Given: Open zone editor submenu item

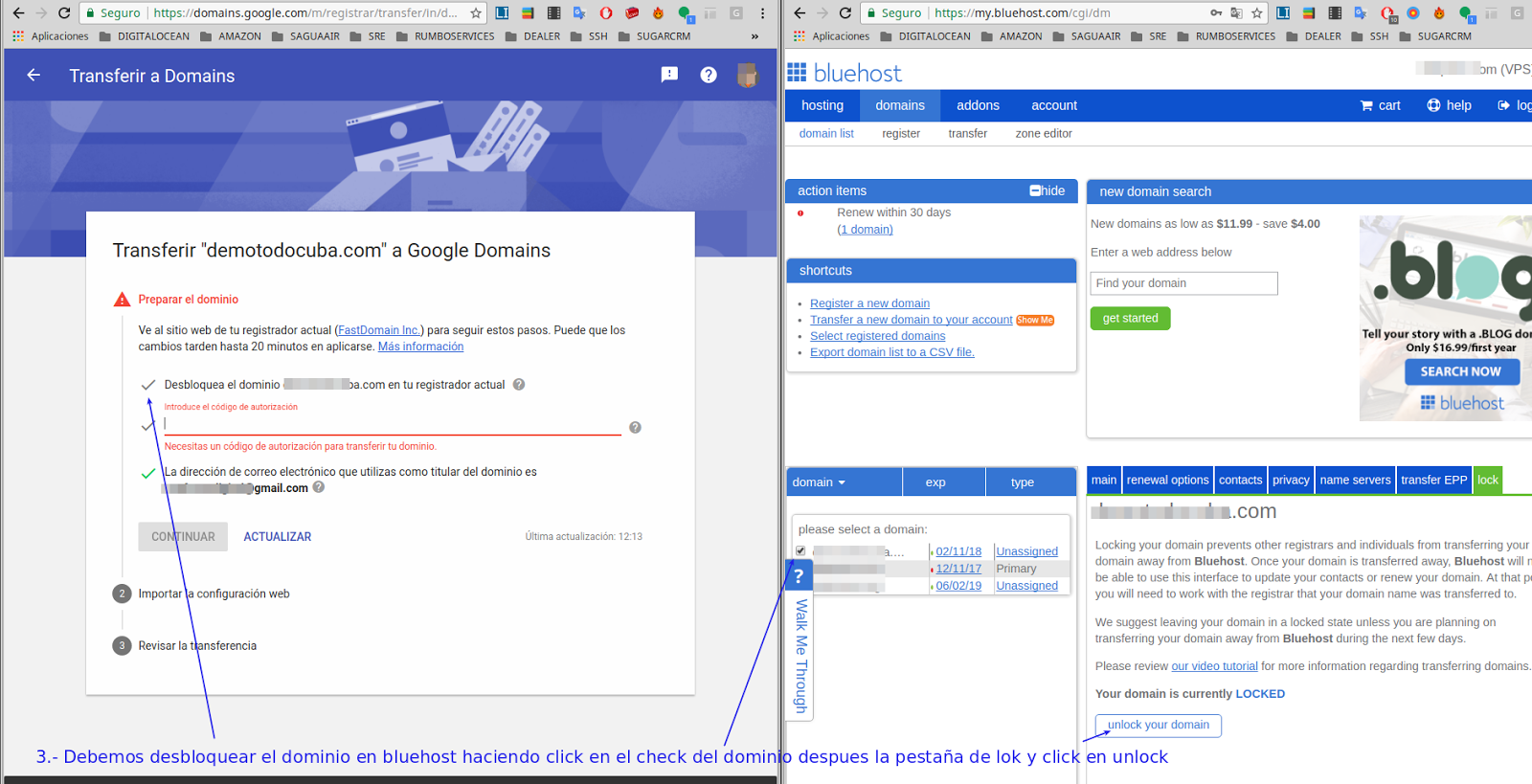Looking at the screenshot, I should [x=1044, y=134].
